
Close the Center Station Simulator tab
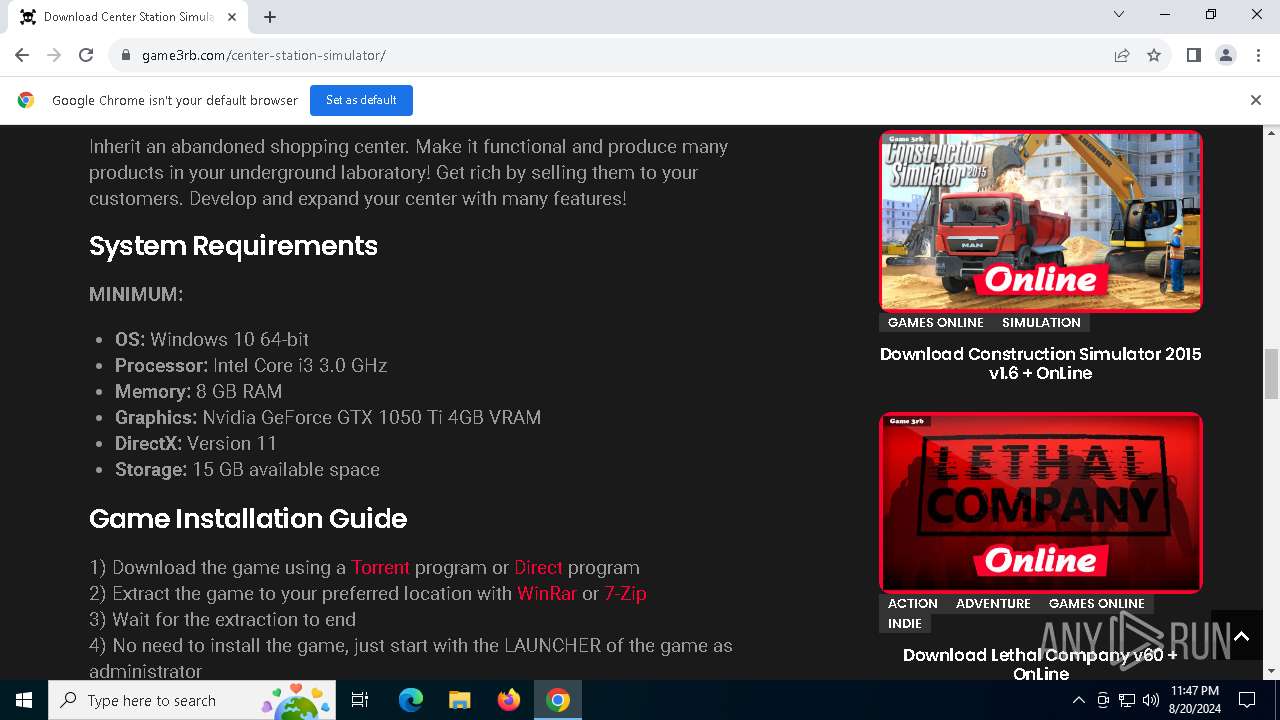233,17
